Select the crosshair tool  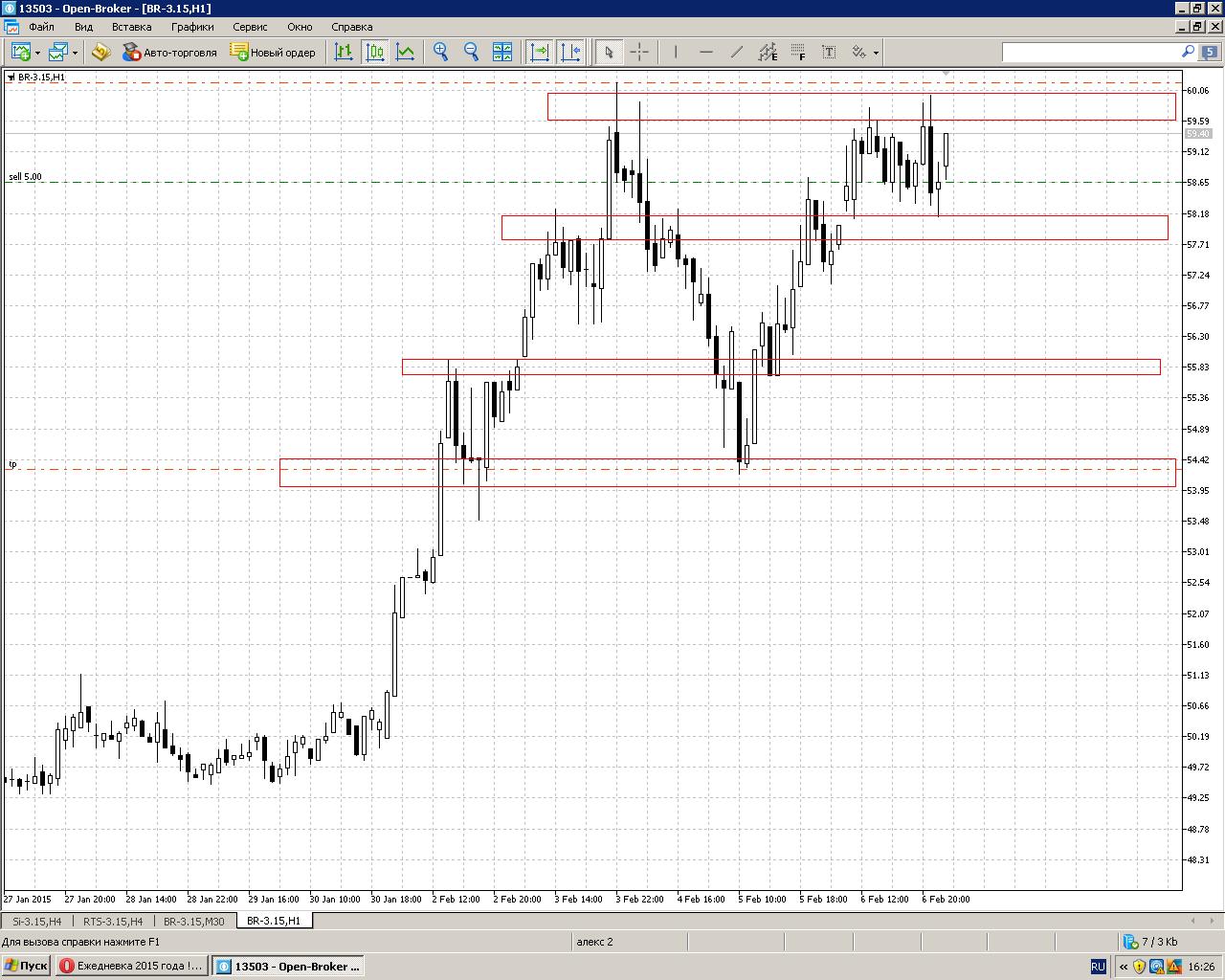coord(639,53)
